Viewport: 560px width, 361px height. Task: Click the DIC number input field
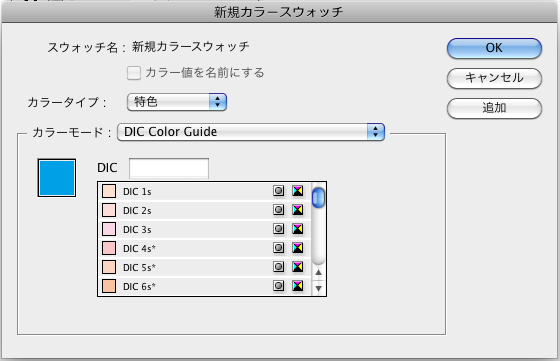169,168
